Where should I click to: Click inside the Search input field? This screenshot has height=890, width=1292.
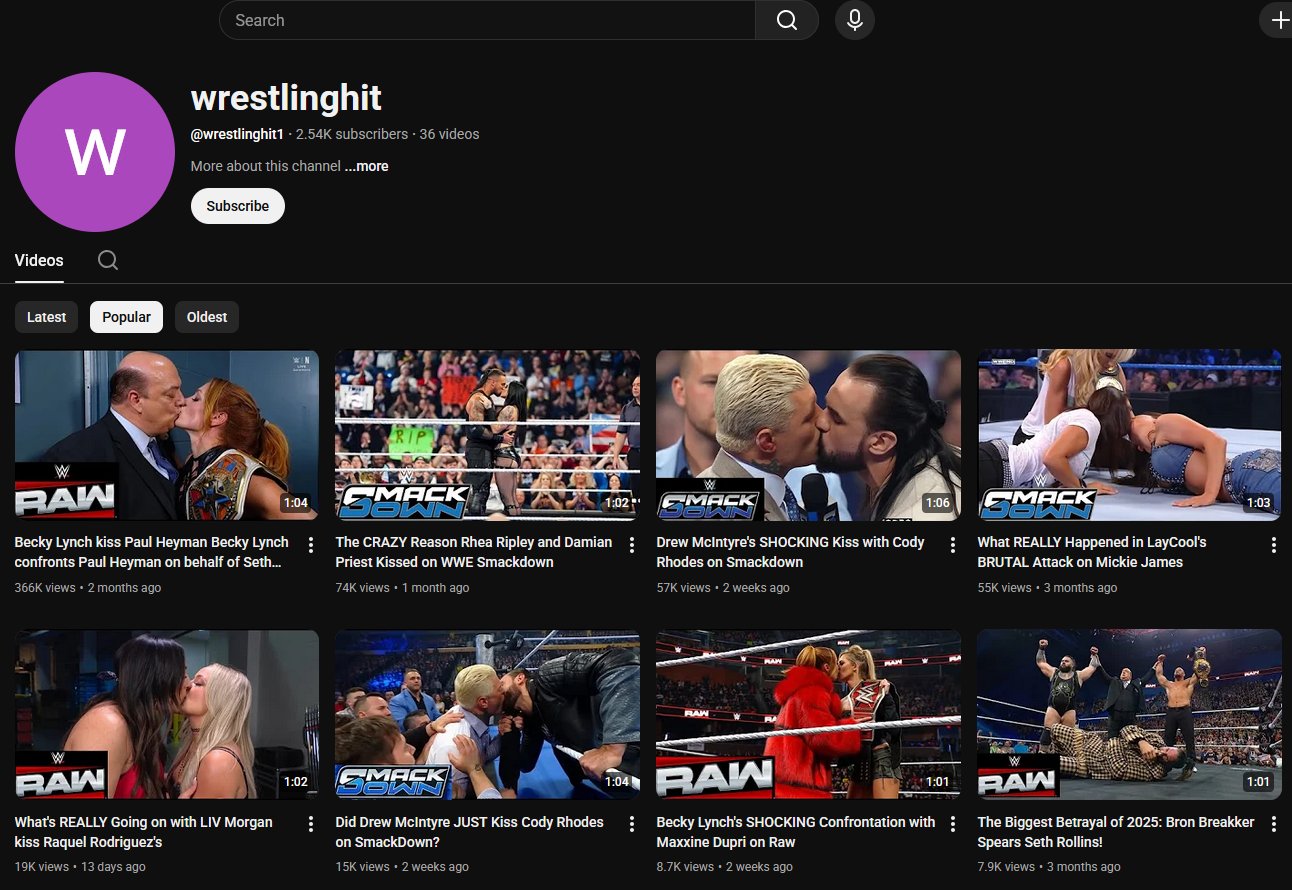point(487,20)
